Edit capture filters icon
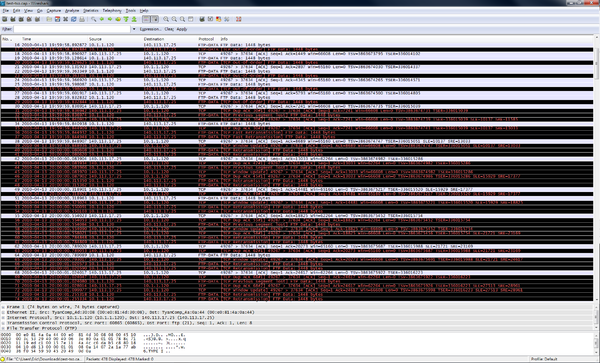 coord(202,19)
